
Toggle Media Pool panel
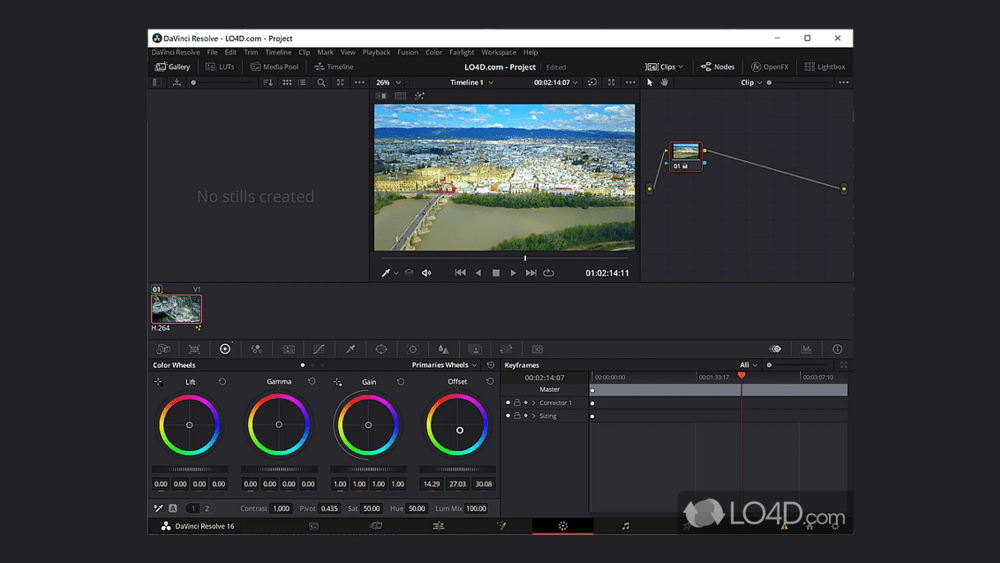(274, 66)
